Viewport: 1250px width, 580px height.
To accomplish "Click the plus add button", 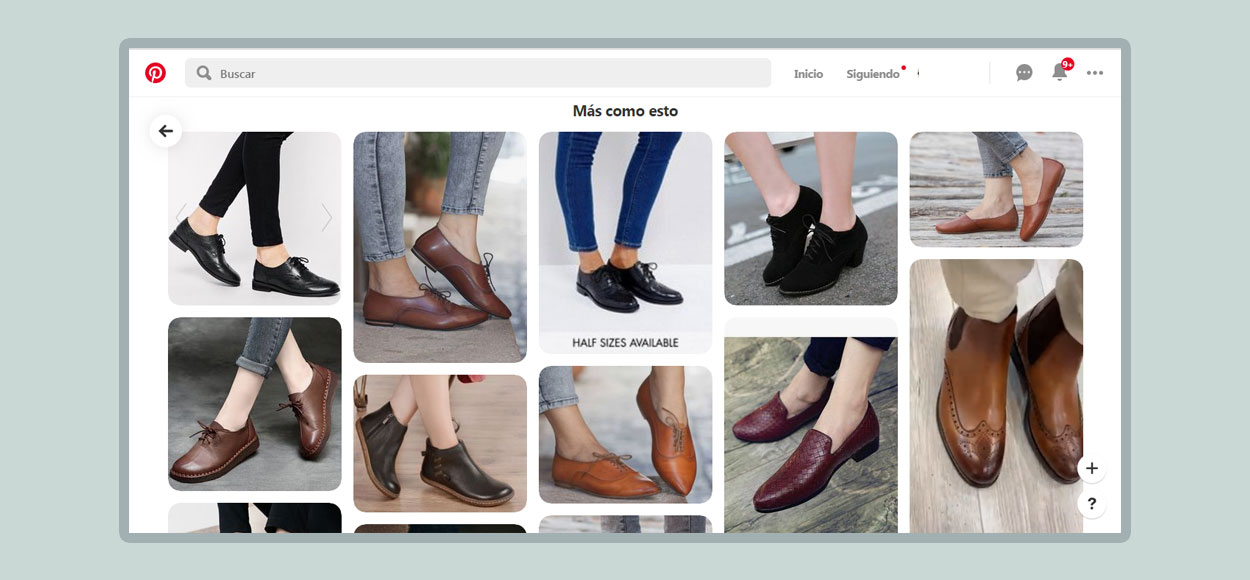I will click(1092, 468).
